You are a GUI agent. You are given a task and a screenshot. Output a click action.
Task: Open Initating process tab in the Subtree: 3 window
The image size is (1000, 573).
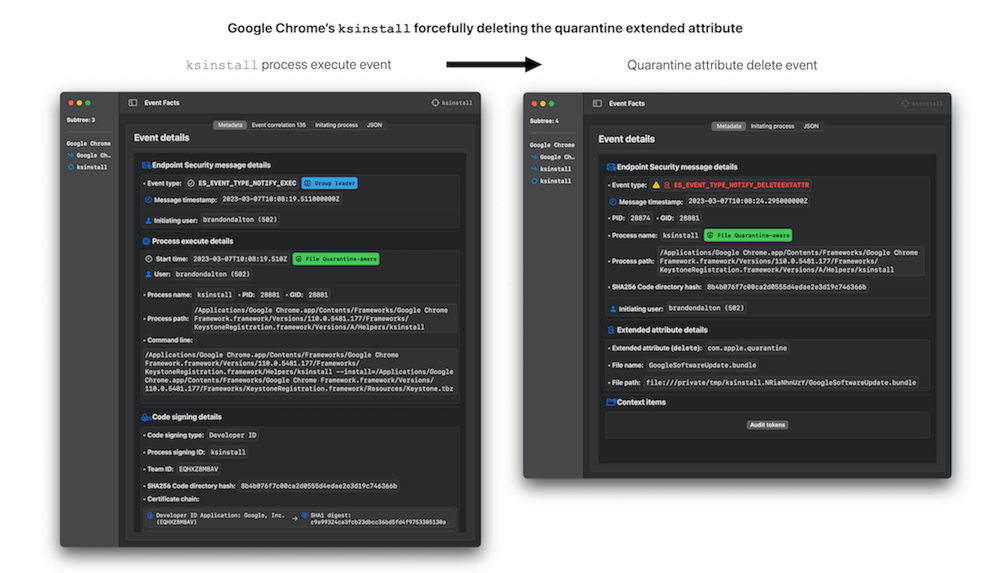tap(336, 125)
